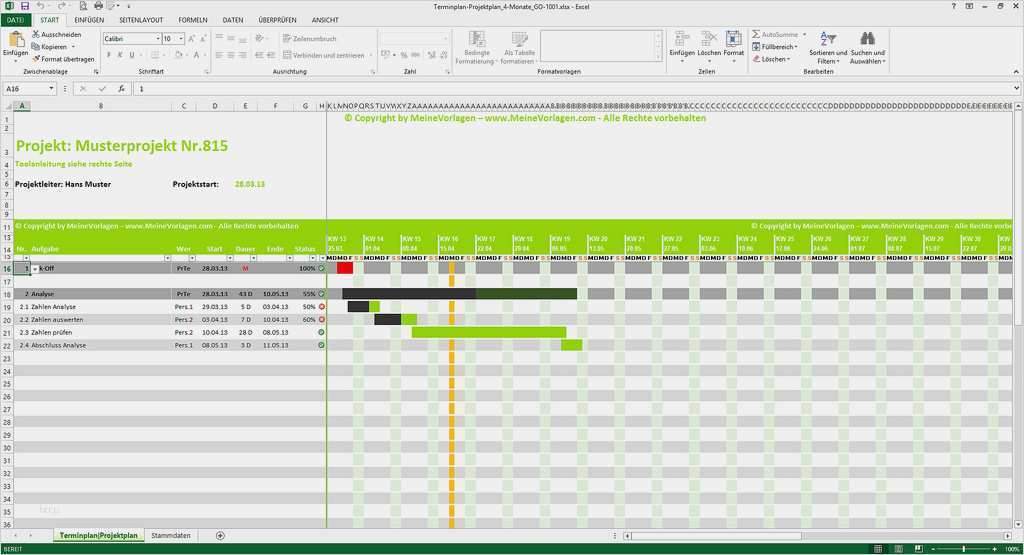Click the quick print printer icon
Screen dimensions: 1024x555
(x=99, y=6)
